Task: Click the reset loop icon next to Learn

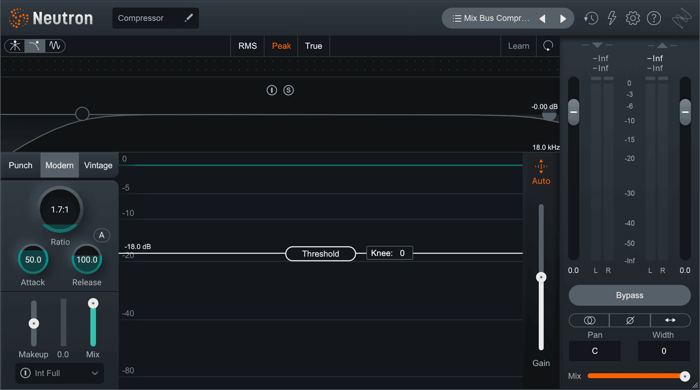Action: 548,46
